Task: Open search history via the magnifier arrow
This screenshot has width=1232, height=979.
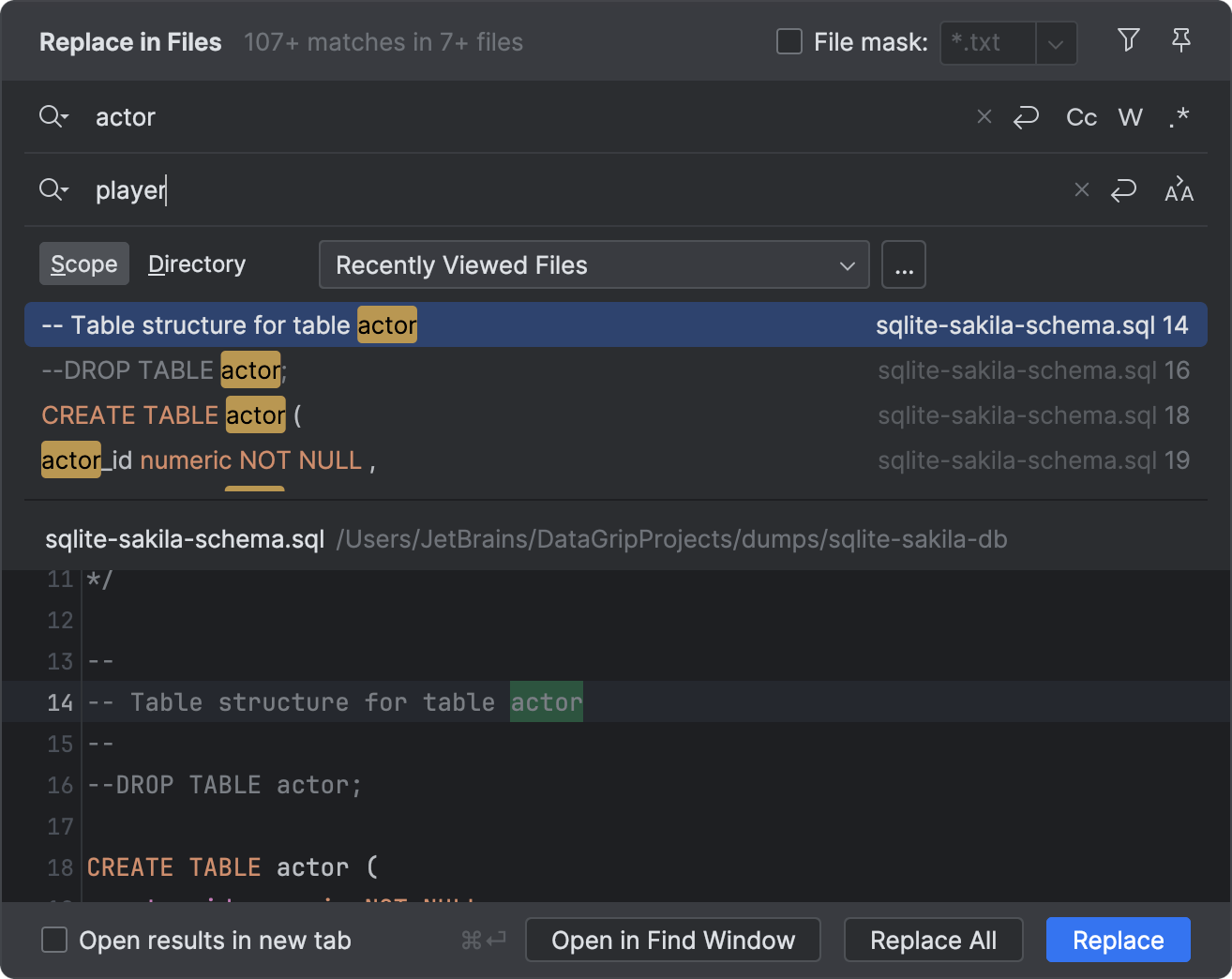Action: click(x=53, y=116)
